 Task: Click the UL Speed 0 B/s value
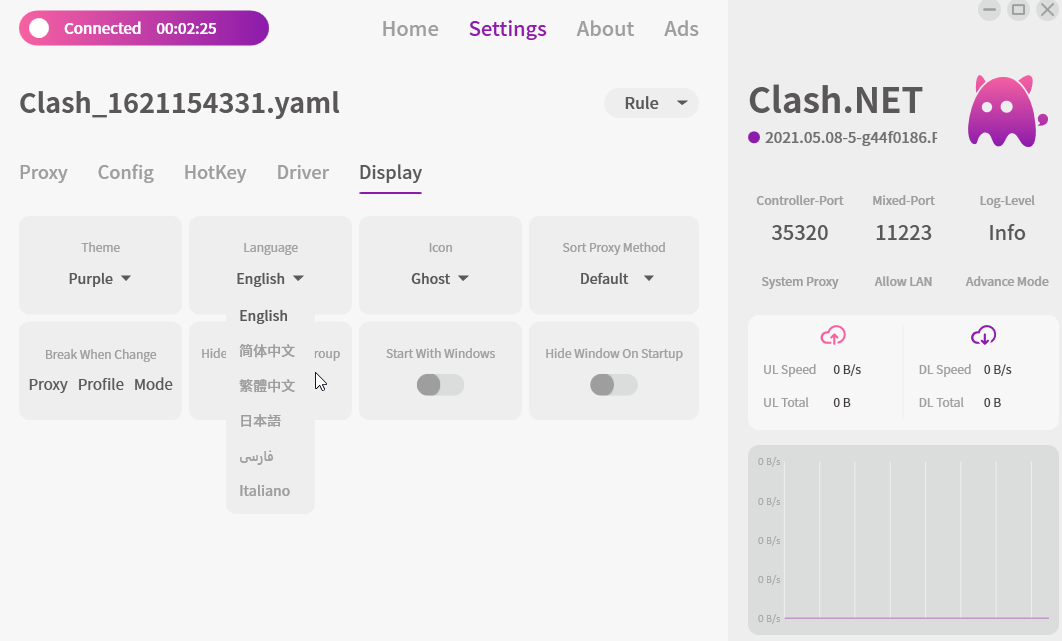click(x=847, y=369)
